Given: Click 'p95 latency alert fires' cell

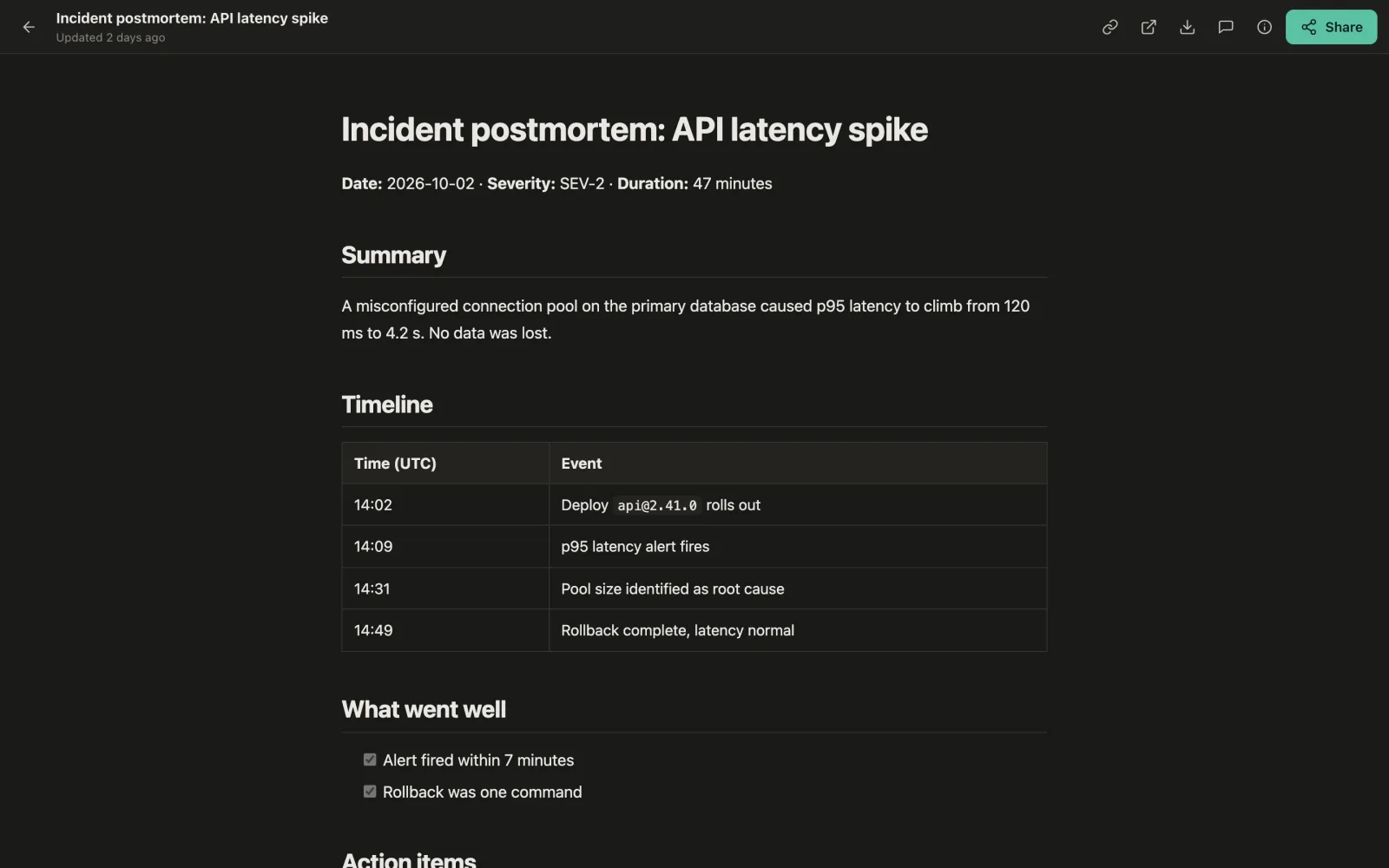Looking at the screenshot, I should click(x=798, y=547).
